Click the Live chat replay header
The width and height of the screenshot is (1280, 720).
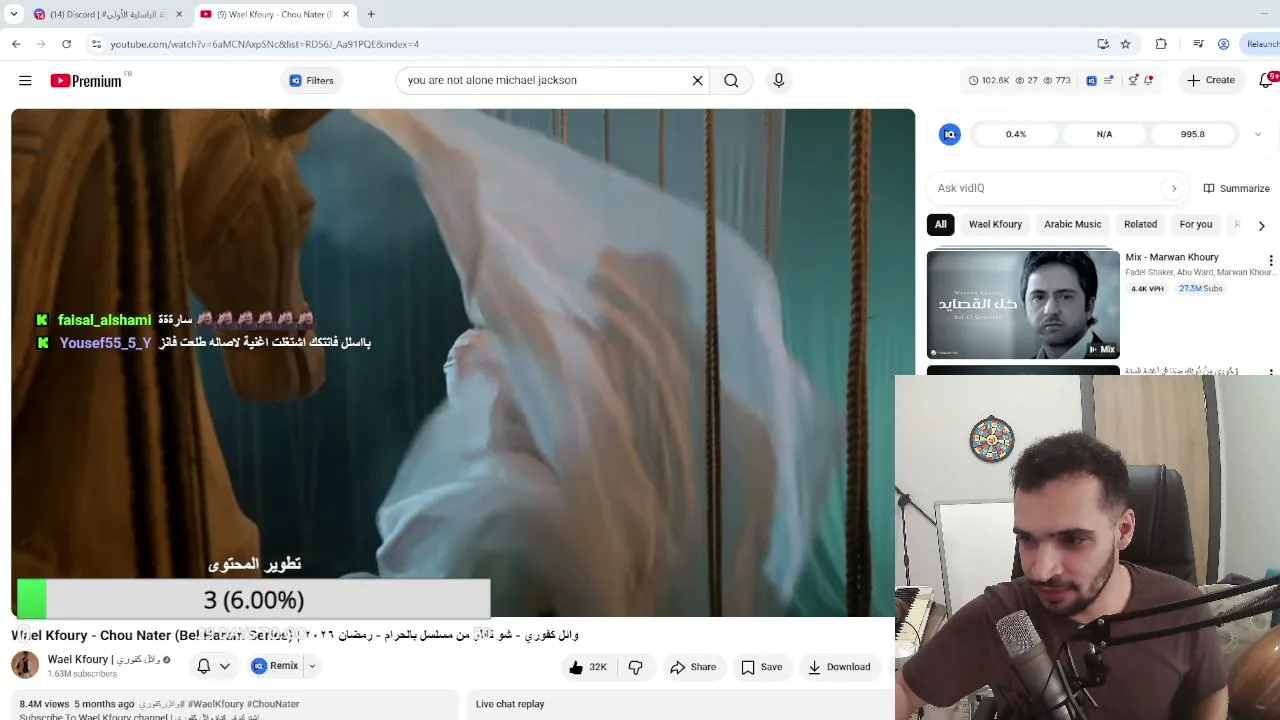510,704
